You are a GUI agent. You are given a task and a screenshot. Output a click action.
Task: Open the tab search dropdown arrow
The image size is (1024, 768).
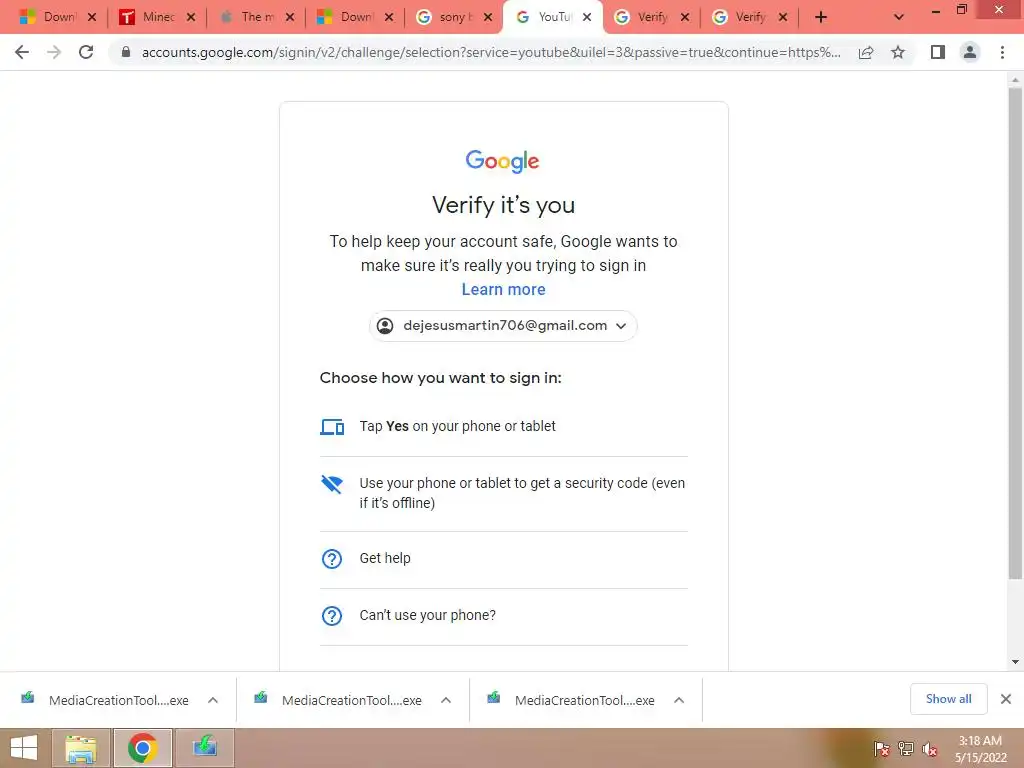[899, 17]
